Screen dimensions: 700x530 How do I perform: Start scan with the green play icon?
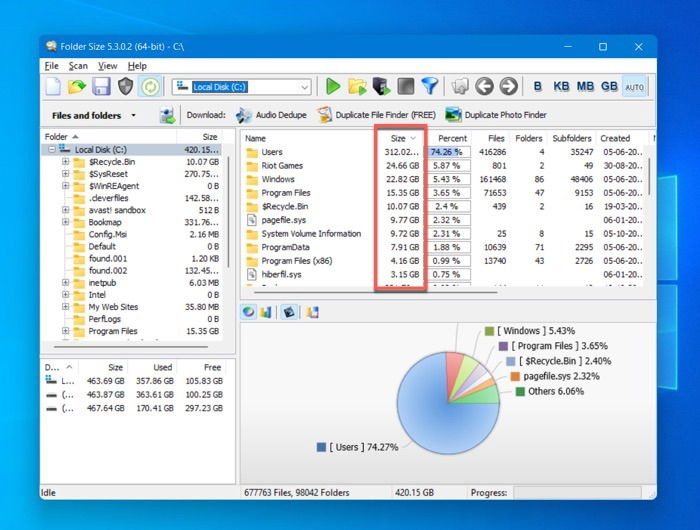click(333, 87)
